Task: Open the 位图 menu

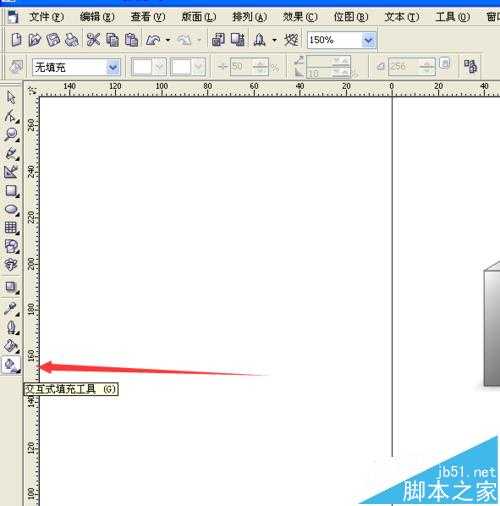Action: [351, 16]
